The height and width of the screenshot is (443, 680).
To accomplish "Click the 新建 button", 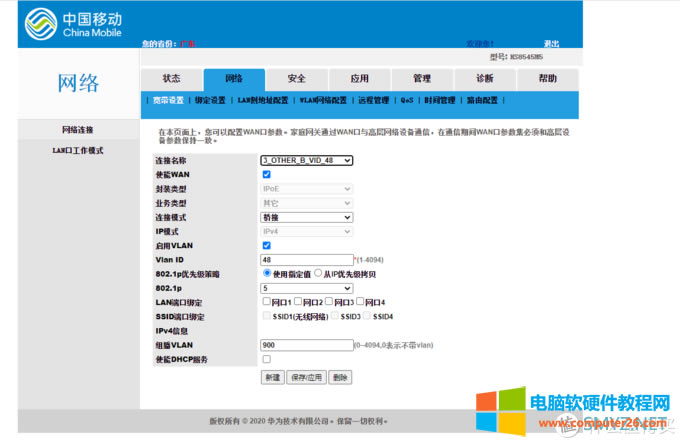I will tap(271, 377).
